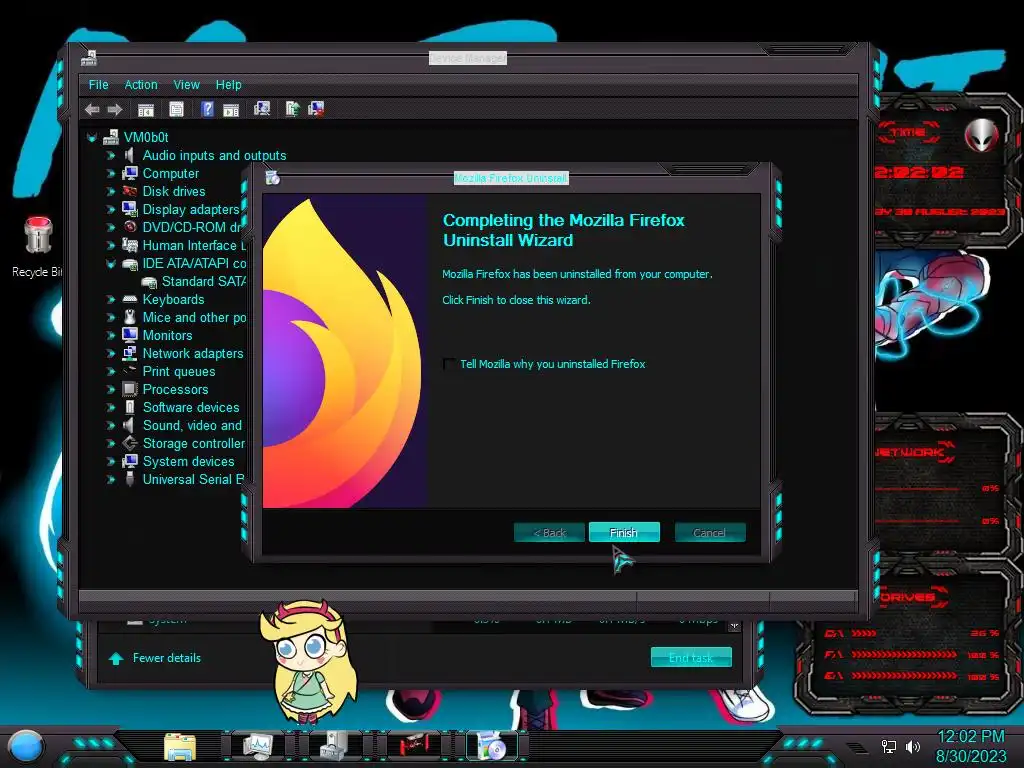This screenshot has width=1024, height=768.
Task: Click Cancel in the Firefox uninstall wizard
Action: click(709, 533)
